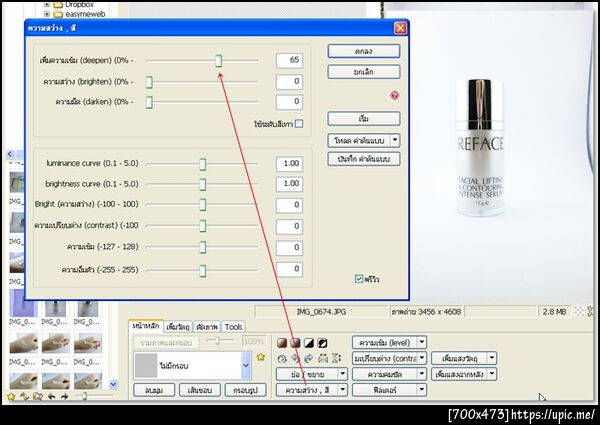Open the ไม่มีกรอบ frame selector dropdown
Image resolution: width=600 pixels, height=425 pixels.
pos(246,365)
